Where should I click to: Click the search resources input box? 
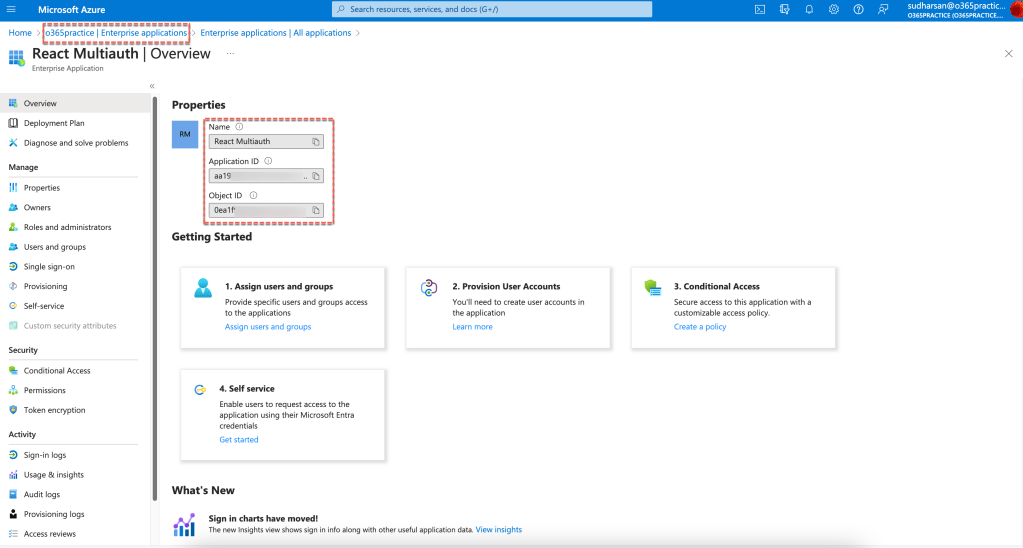pyautogui.click(x=492, y=9)
